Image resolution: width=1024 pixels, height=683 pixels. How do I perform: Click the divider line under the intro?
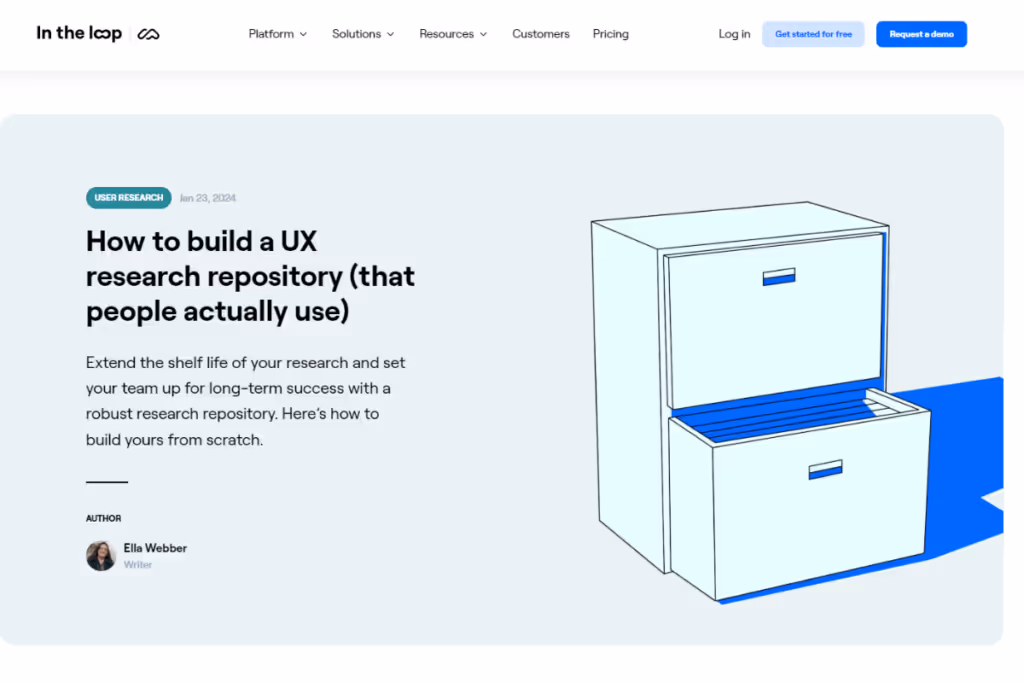(x=106, y=483)
